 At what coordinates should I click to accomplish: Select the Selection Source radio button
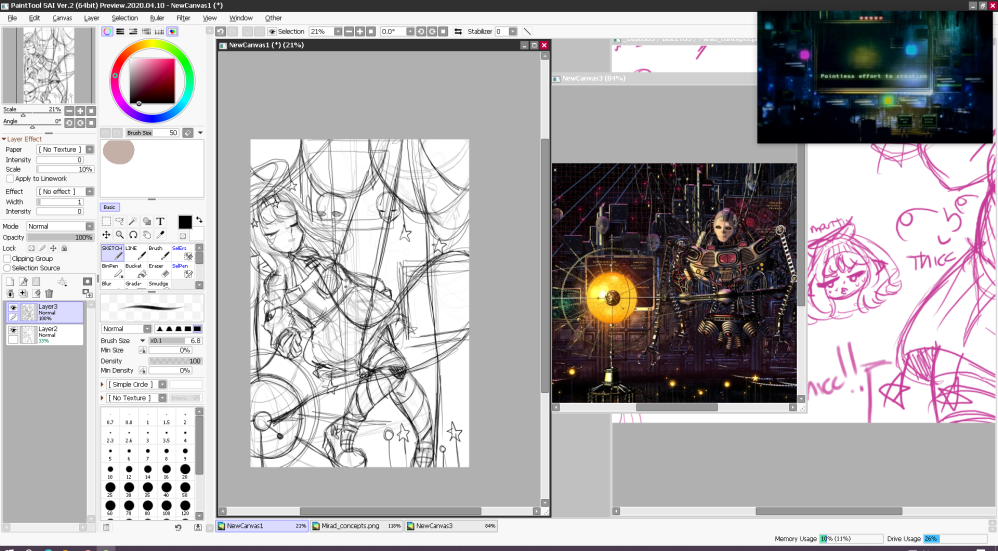click(7, 268)
